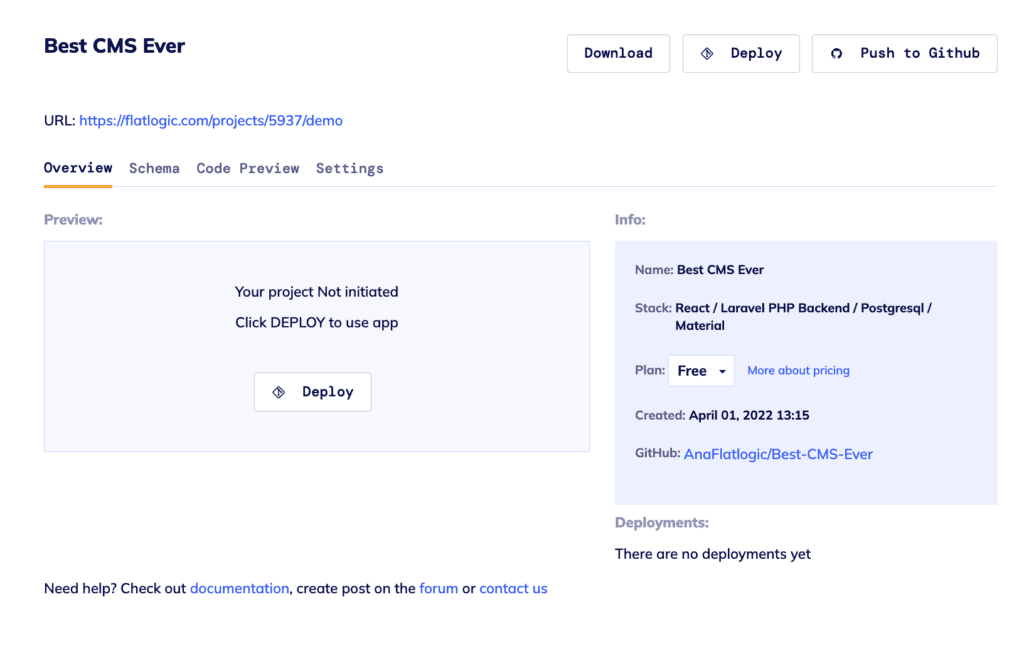Click the Preview: section heading
This screenshot has width=1024, height=656.
(73, 220)
